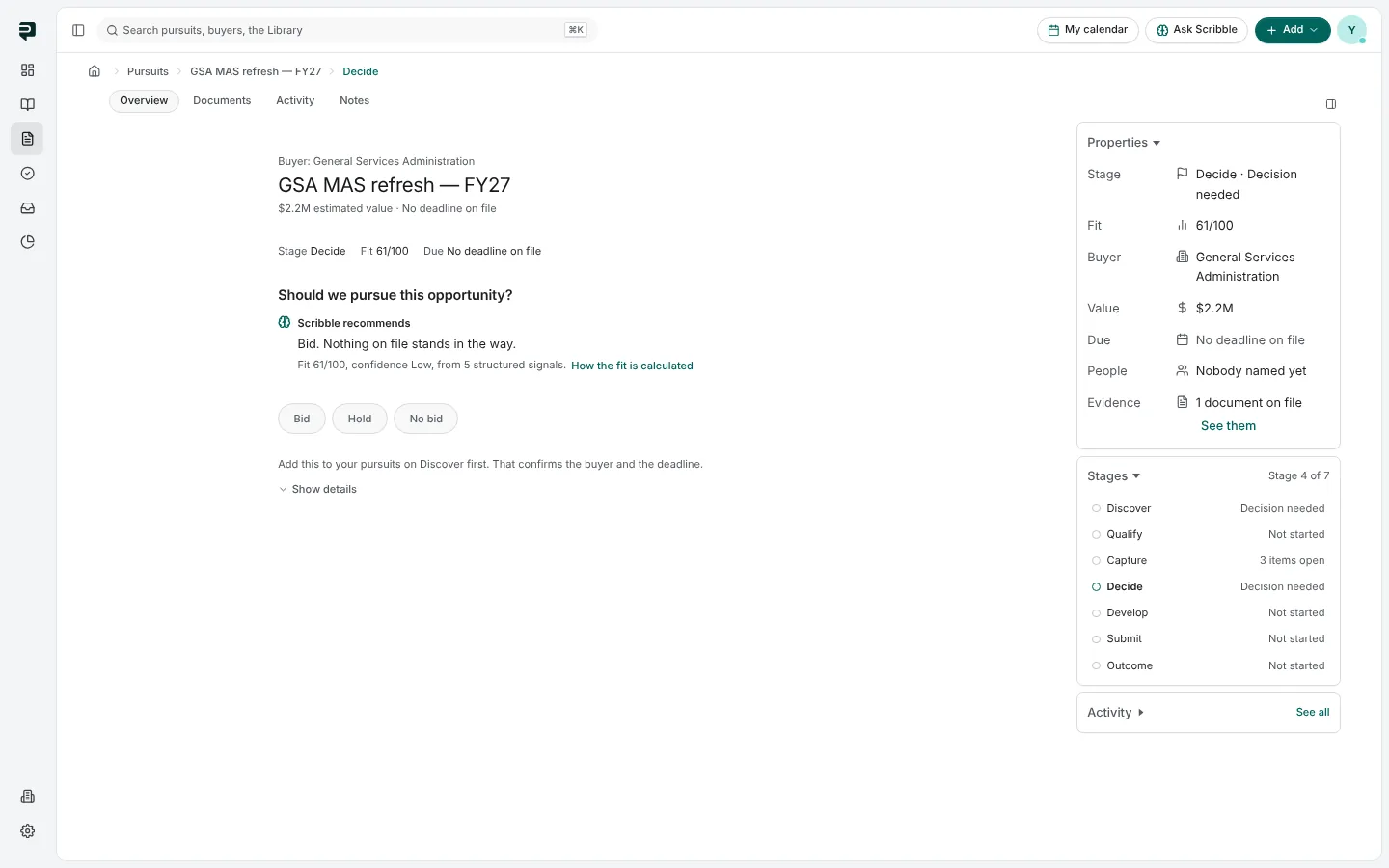Click See all activity link
Viewport: 1389px width, 868px height.
tap(1313, 712)
